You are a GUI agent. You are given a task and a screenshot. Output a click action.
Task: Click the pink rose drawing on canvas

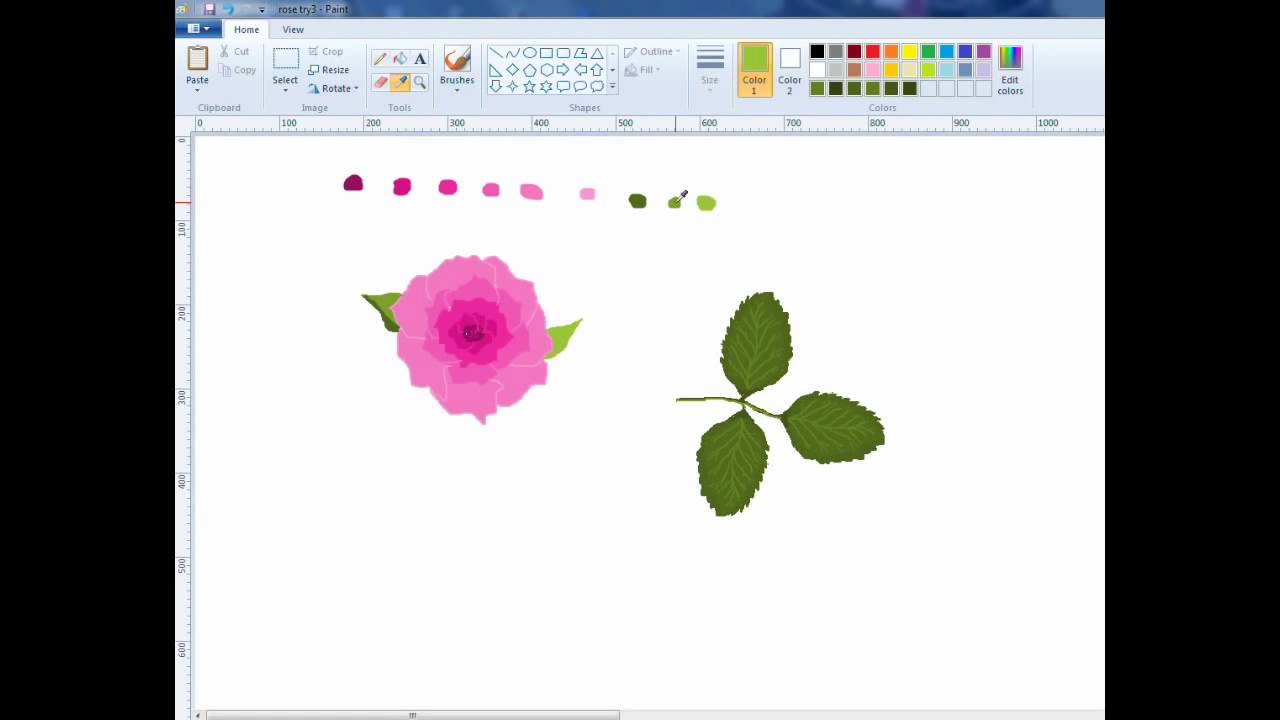pos(472,338)
